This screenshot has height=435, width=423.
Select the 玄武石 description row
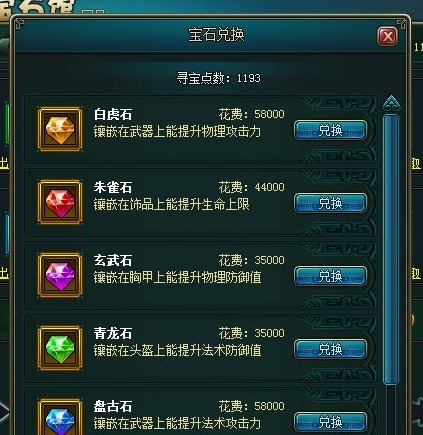pyautogui.click(x=177, y=277)
